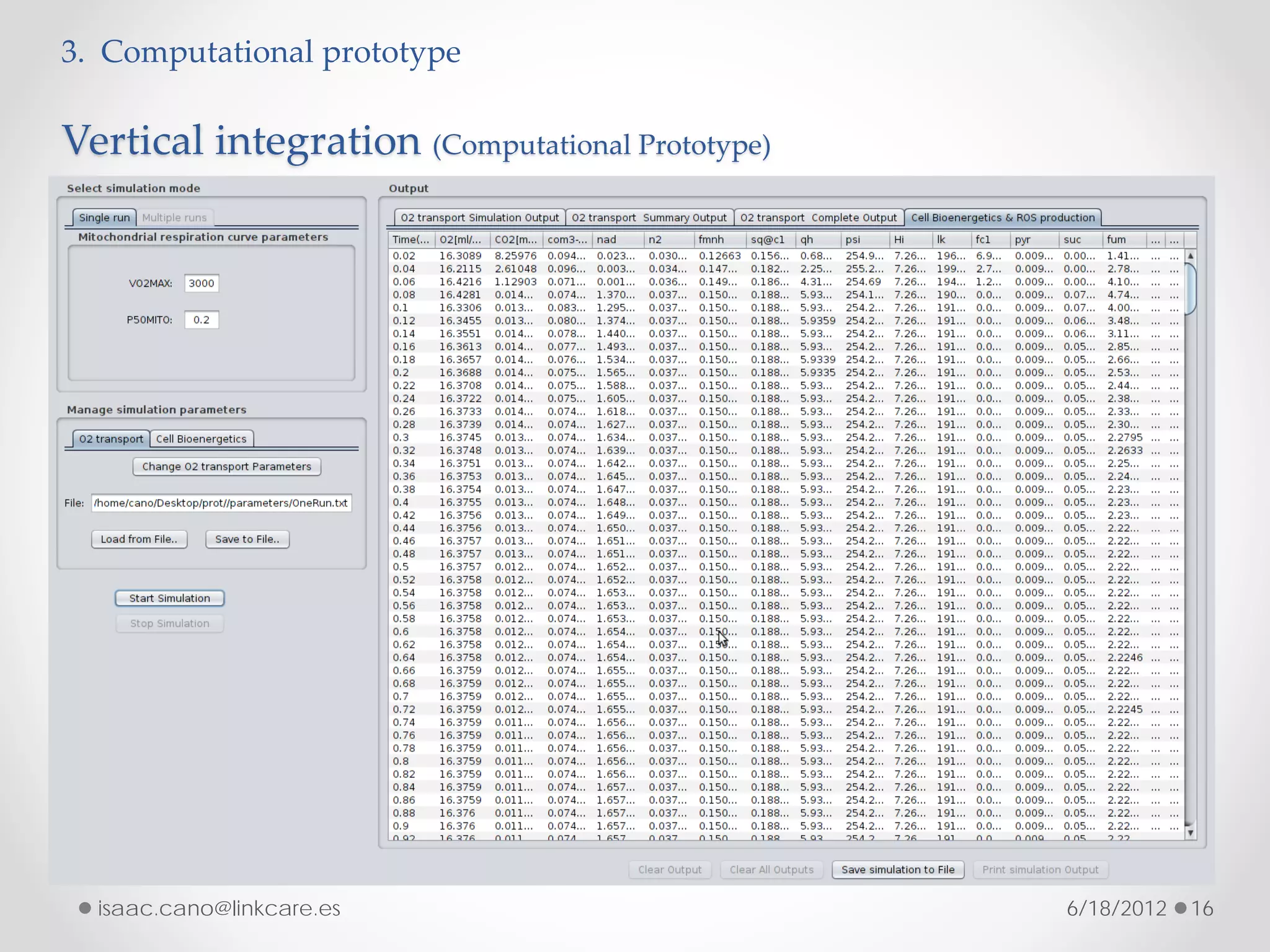The height and width of the screenshot is (952, 1270).
Task: Select qh value 5.9335 cell
Action: coord(818,372)
